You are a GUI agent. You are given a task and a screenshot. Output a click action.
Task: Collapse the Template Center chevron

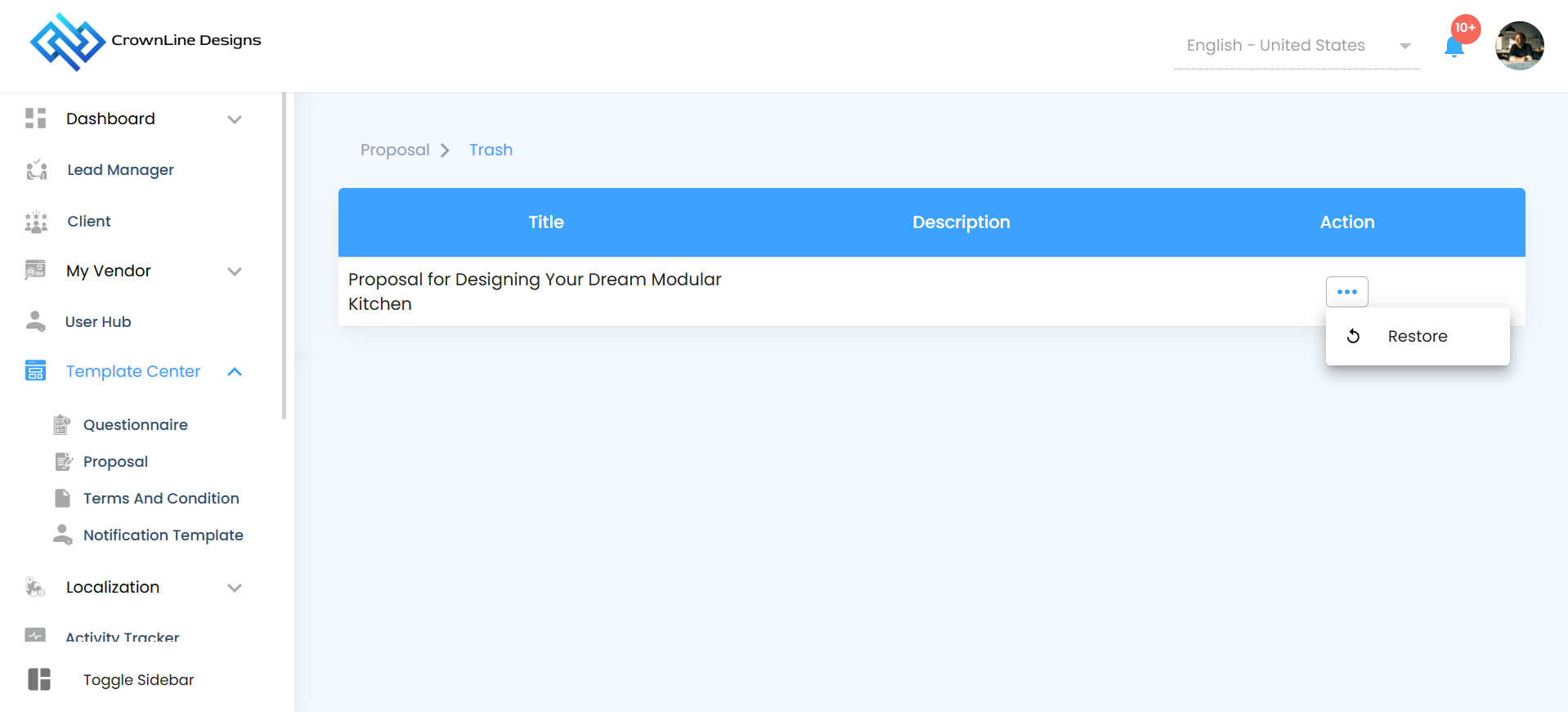click(235, 372)
